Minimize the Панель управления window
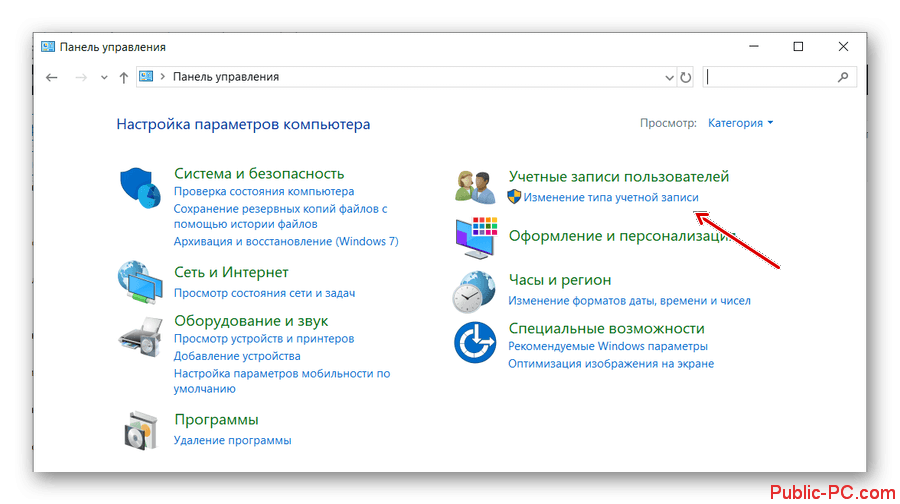Image resolution: width=900 pixels, height=504 pixels. pos(754,46)
